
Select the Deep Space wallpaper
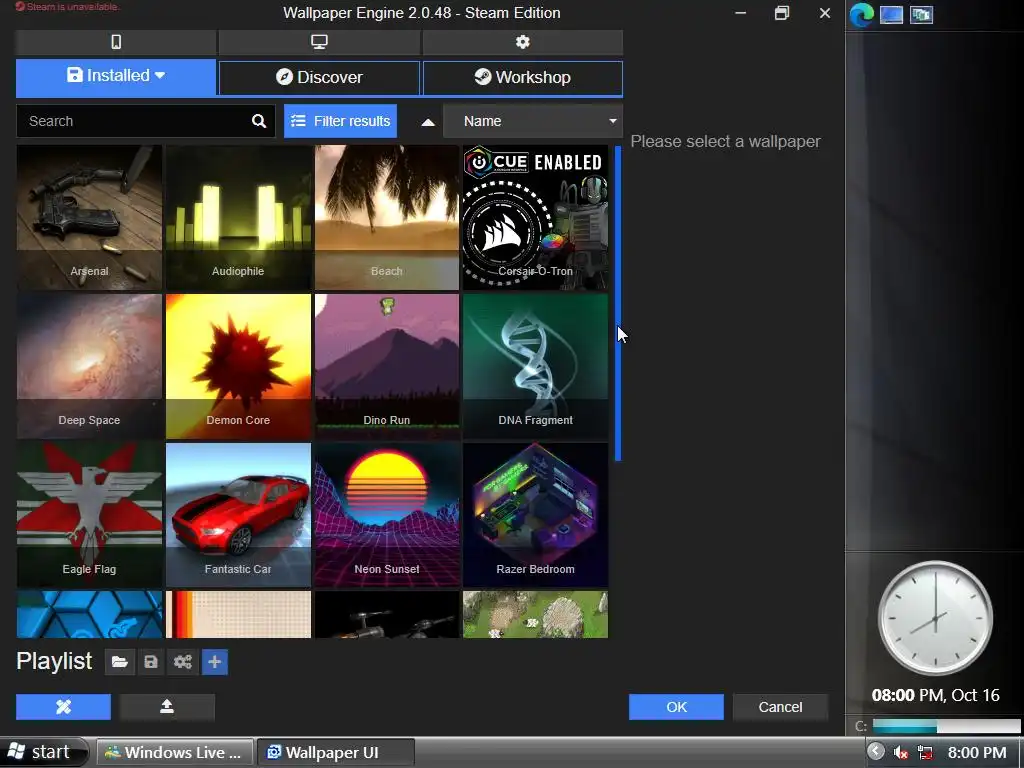pos(89,366)
